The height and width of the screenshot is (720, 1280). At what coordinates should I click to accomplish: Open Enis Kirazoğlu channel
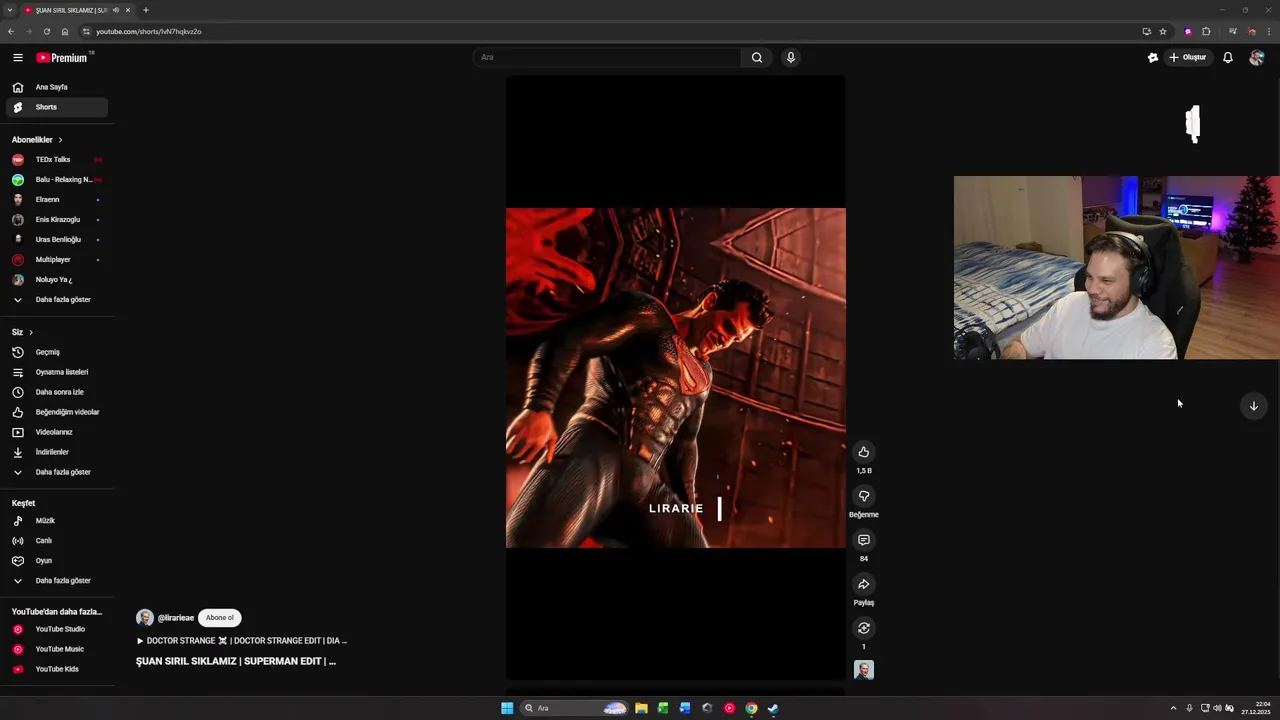point(57,220)
